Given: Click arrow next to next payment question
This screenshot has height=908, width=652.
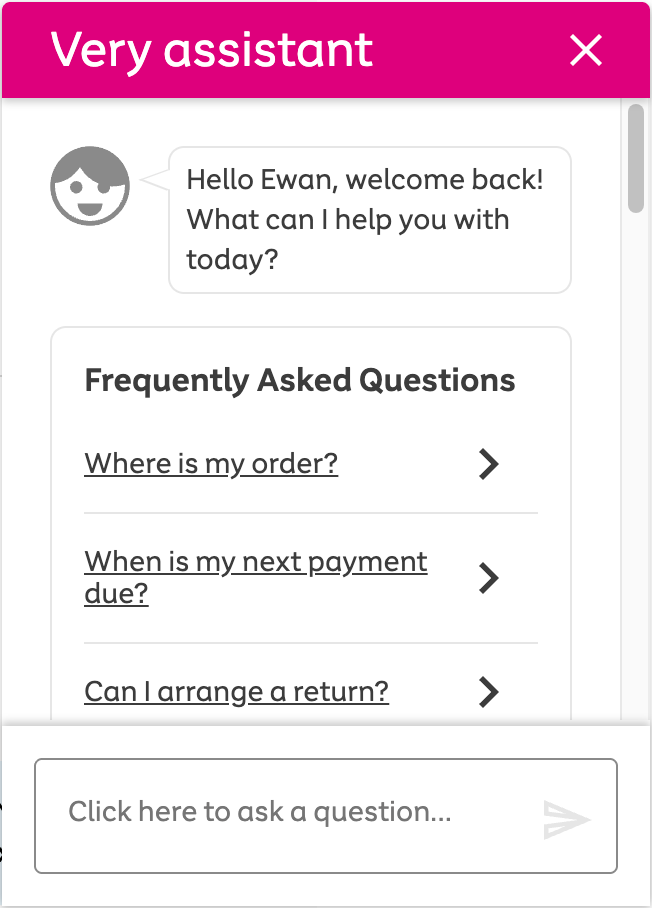Looking at the screenshot, I should pyautogui.click(x=488, y=578).
